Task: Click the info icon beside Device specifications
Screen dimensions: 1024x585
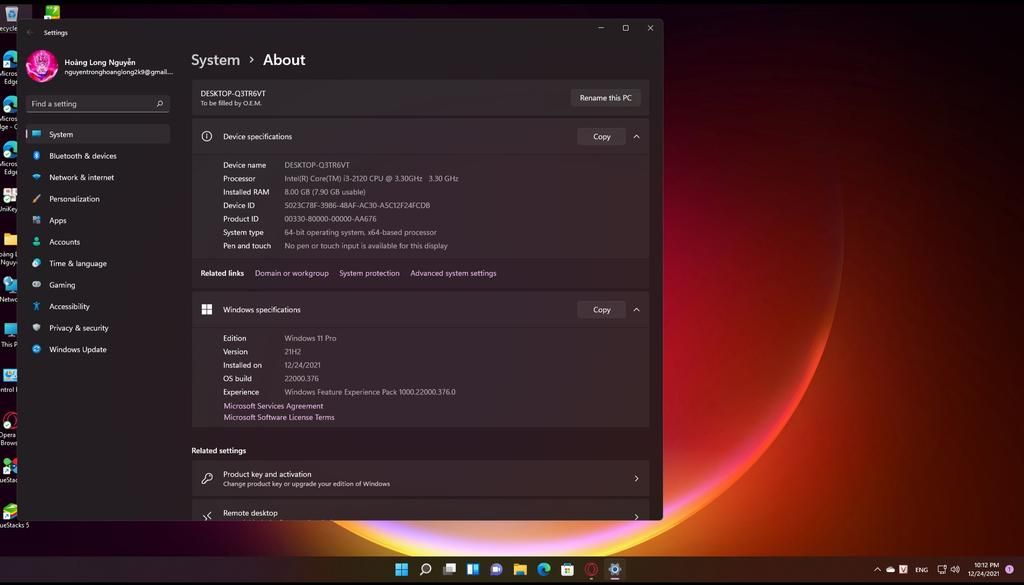Action: (x=207, y=136)
